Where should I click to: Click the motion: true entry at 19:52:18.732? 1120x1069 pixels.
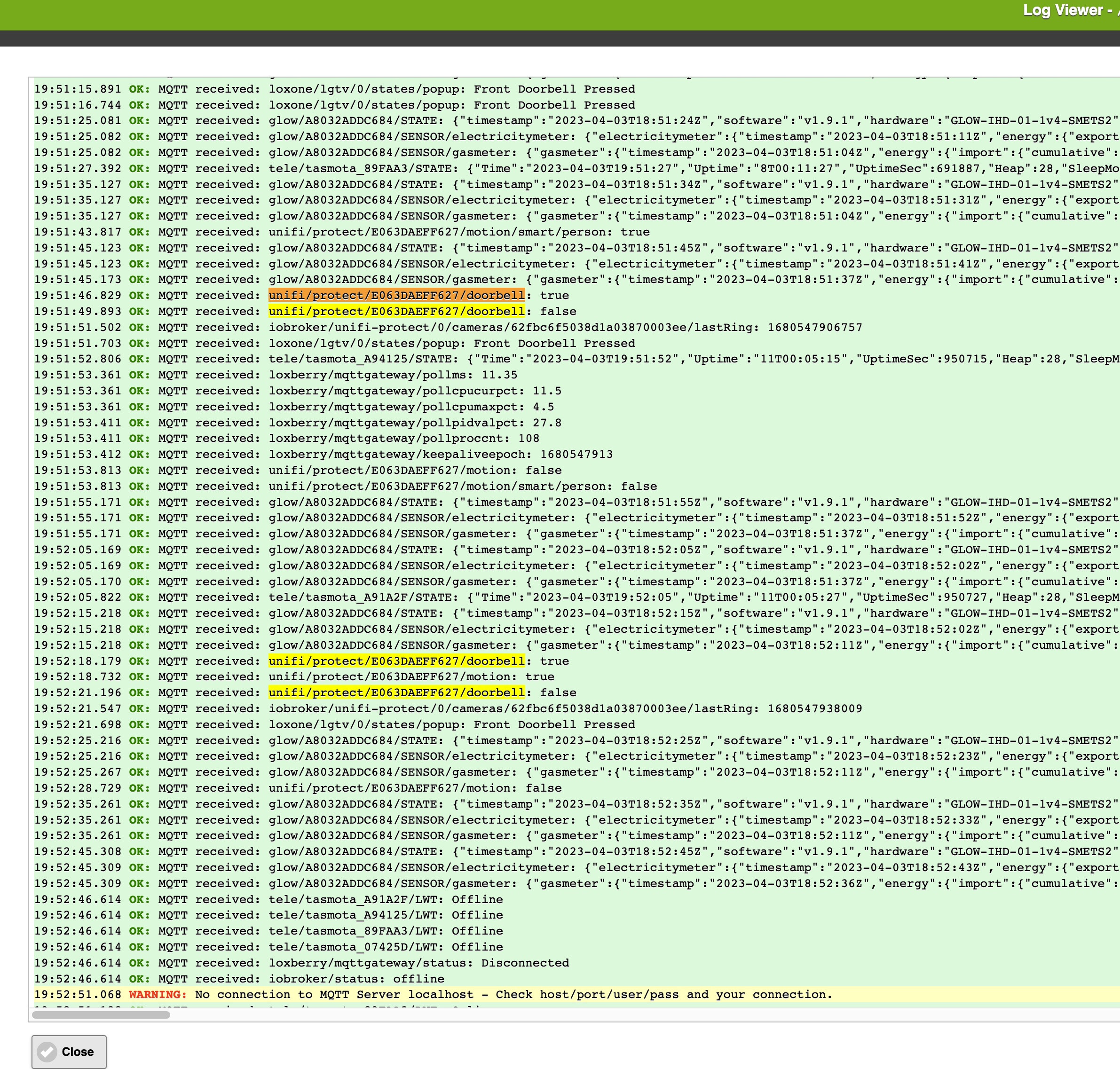(411, 676)
